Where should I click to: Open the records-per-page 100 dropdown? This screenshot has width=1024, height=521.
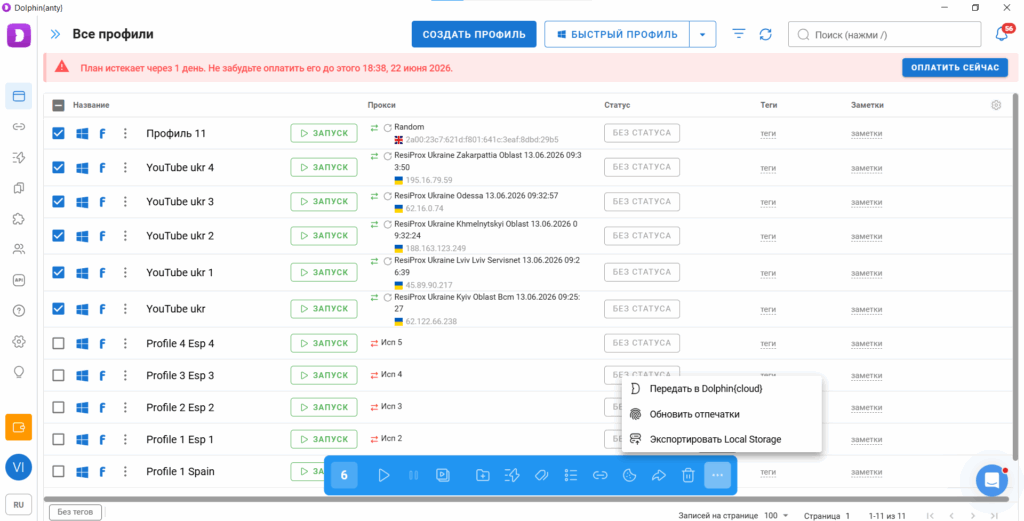776,516
